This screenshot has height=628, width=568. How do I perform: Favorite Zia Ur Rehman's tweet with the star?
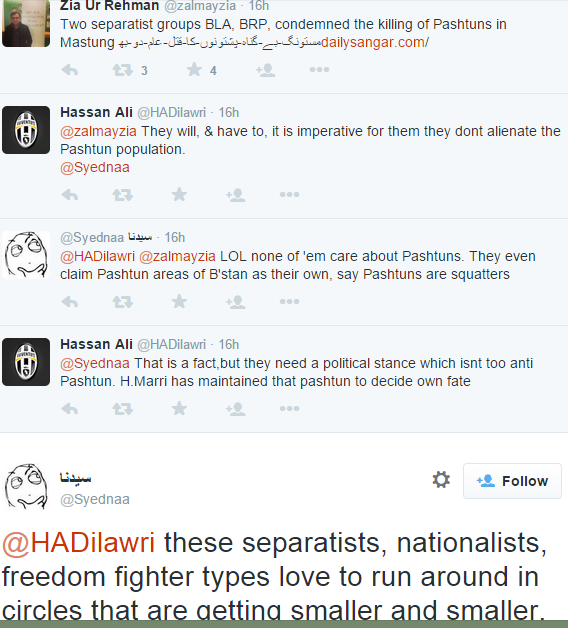pos(194,70)
